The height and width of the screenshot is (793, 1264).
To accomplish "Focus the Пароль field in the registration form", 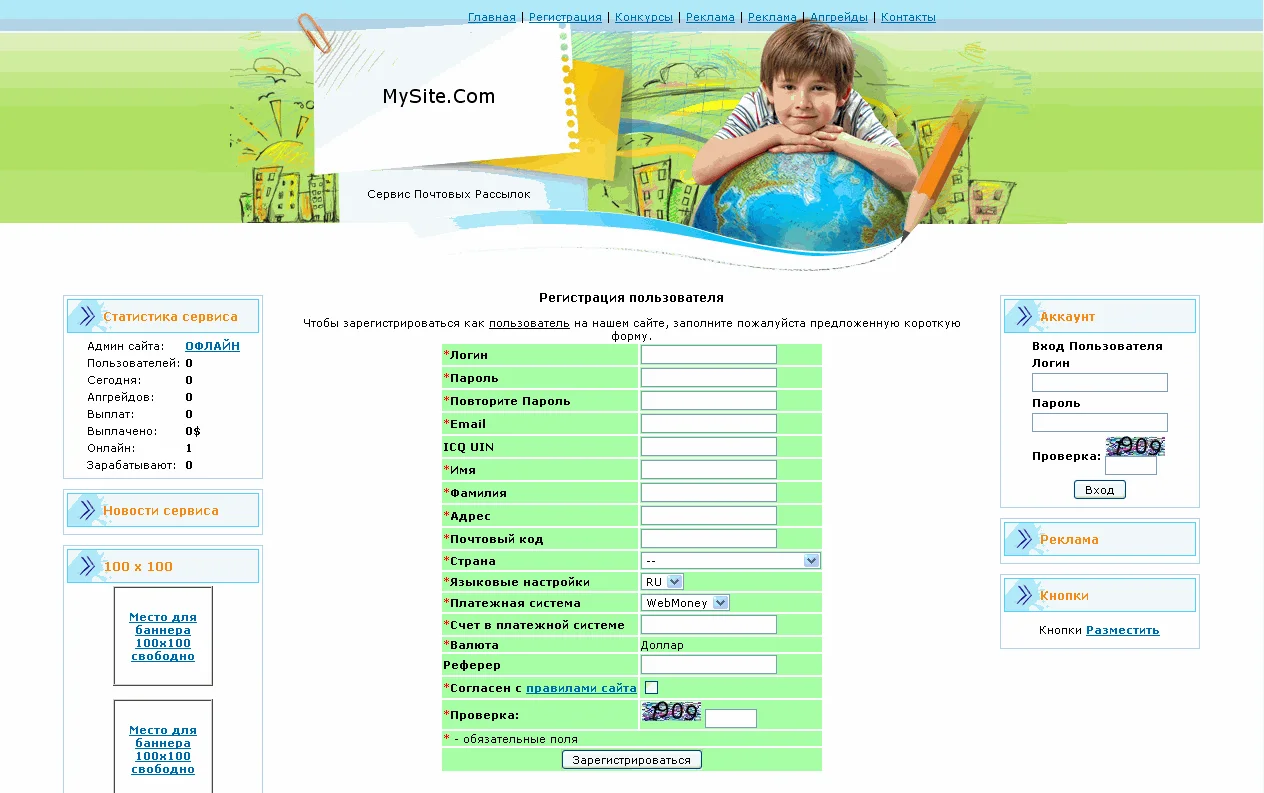I will click(709, 377).
